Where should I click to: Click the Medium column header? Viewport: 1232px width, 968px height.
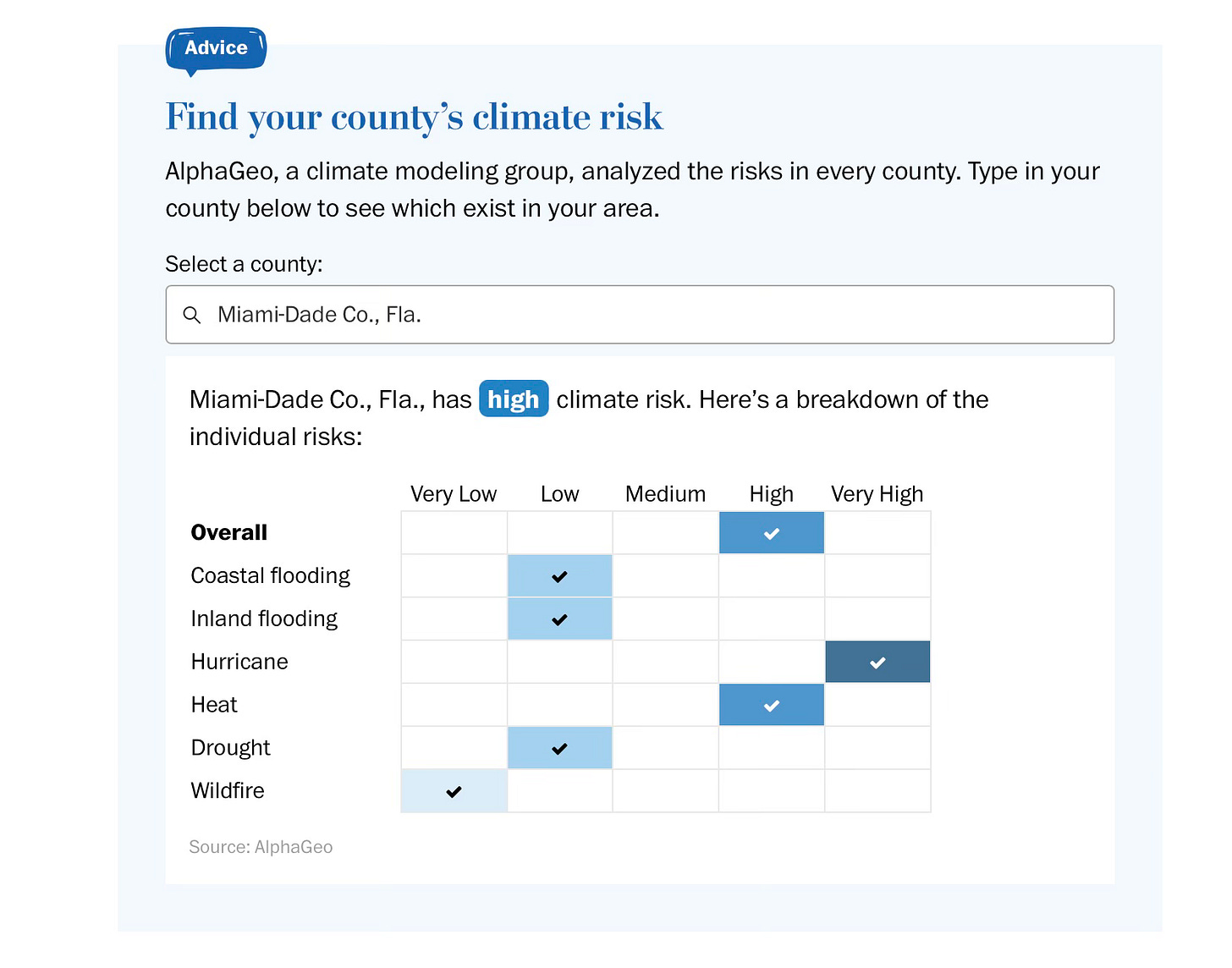[x=665, y=494]
